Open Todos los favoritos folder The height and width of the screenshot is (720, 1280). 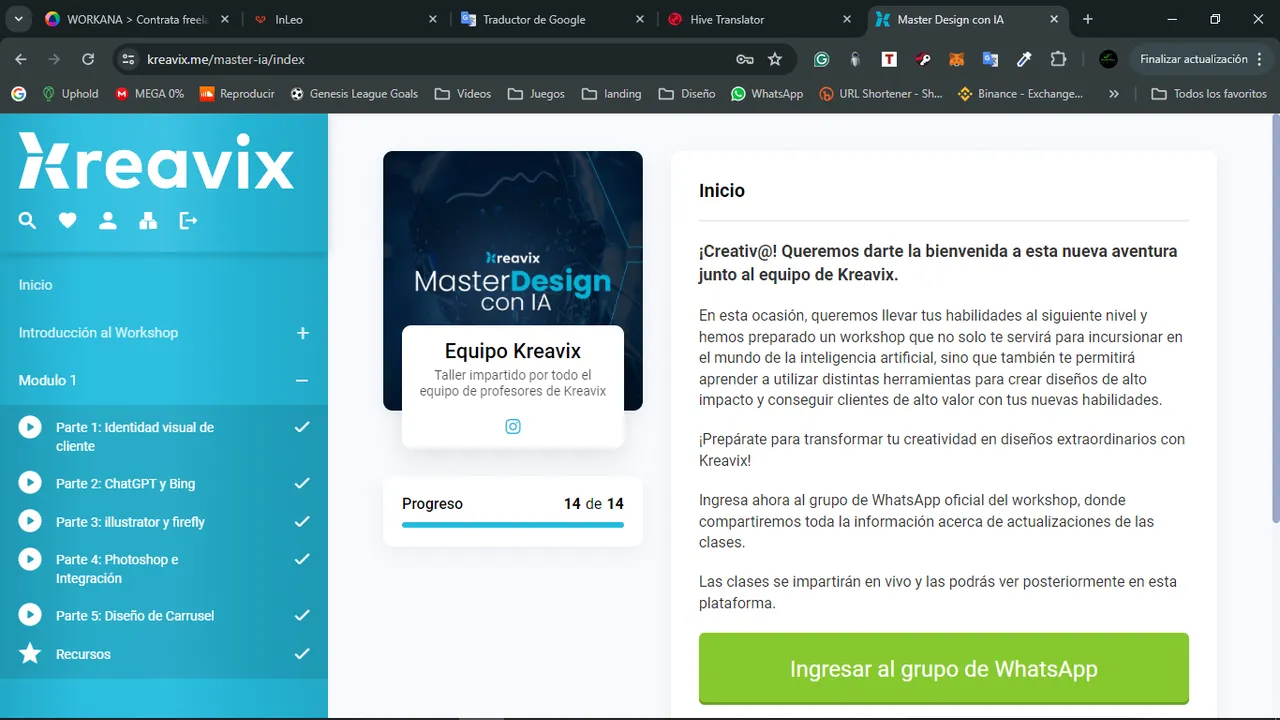click(x=1209, y=93)
